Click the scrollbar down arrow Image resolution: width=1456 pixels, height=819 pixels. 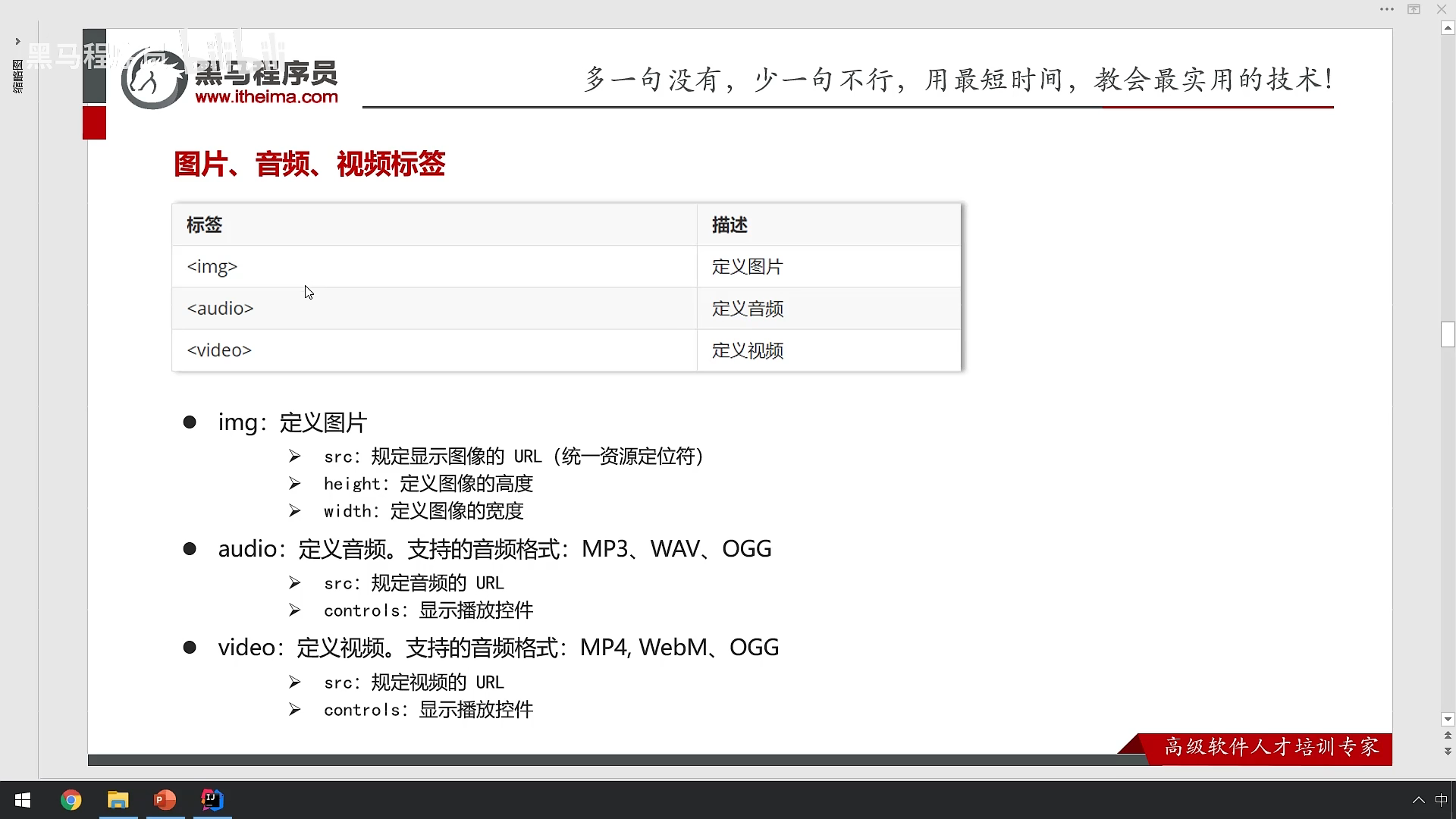[x=1448, y=719]
